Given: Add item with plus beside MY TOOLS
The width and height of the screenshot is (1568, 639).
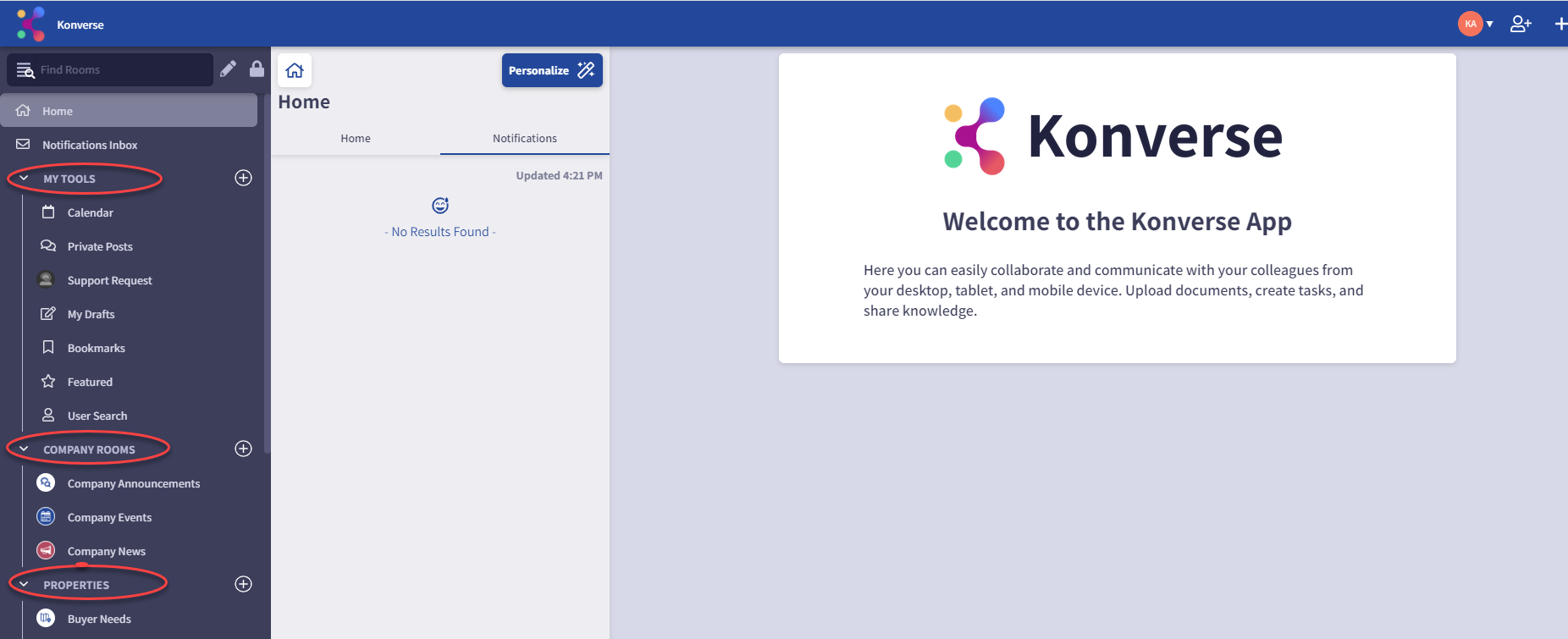Looking at the screenshot, I should (x=243, y=178).
